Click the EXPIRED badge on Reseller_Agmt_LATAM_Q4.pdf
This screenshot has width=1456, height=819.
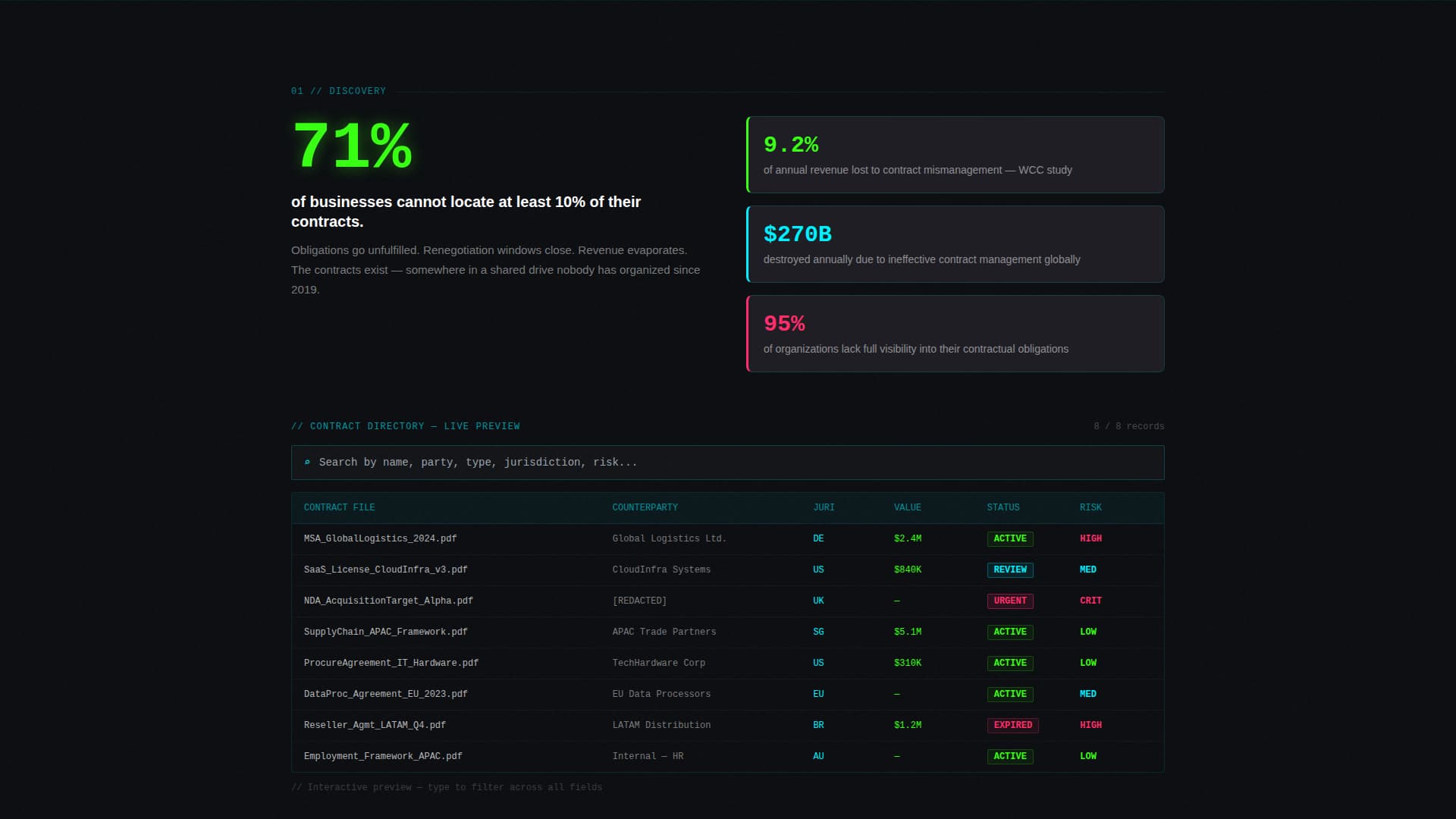1012,725
